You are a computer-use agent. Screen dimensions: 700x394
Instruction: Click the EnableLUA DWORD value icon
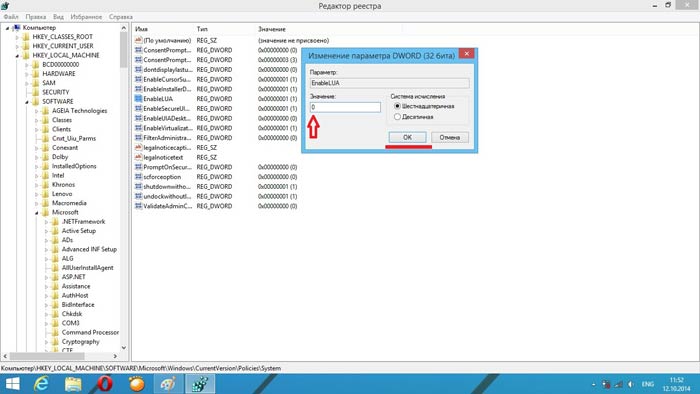(x=138, y=99)
